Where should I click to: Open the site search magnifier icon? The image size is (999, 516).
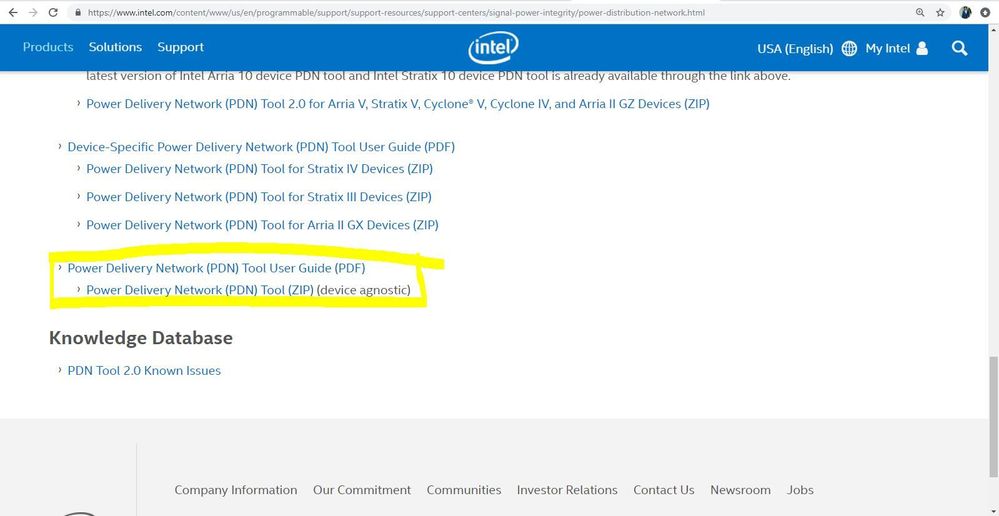(960, 48)
